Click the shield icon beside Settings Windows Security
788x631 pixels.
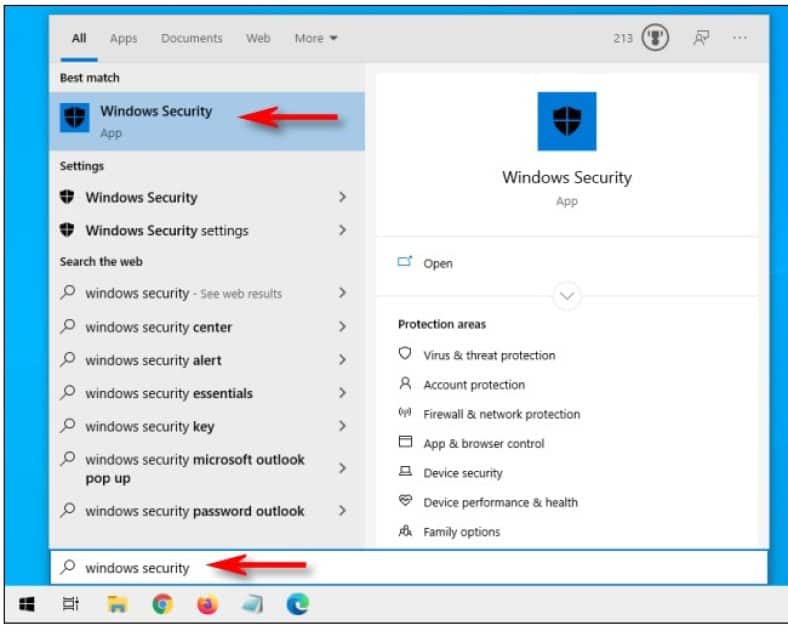pos(67,196)
